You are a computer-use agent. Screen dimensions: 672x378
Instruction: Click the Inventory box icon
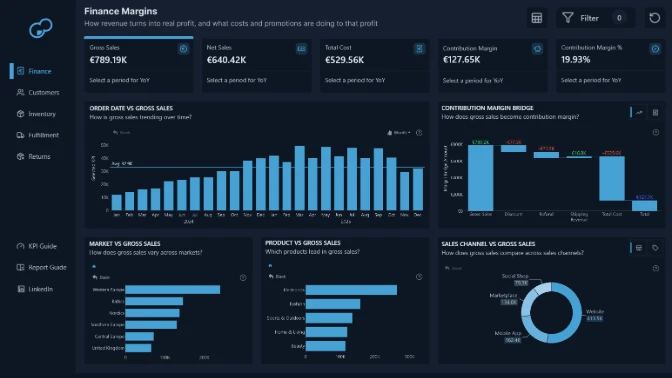20,114
